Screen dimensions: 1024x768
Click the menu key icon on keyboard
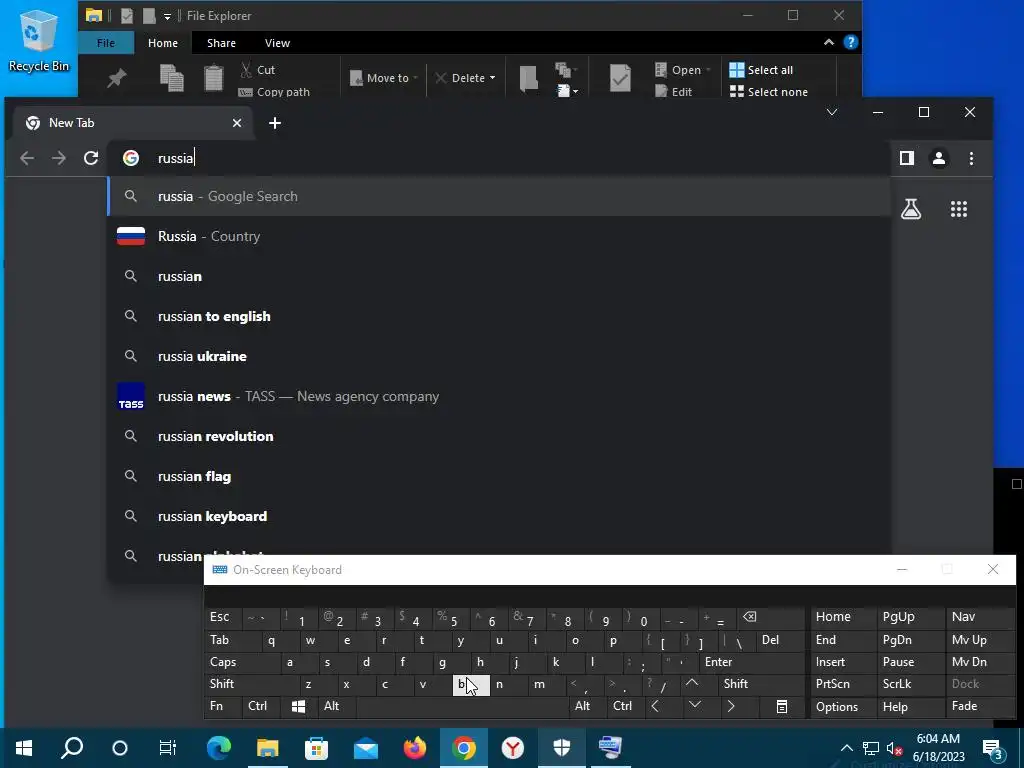point(782,707)
